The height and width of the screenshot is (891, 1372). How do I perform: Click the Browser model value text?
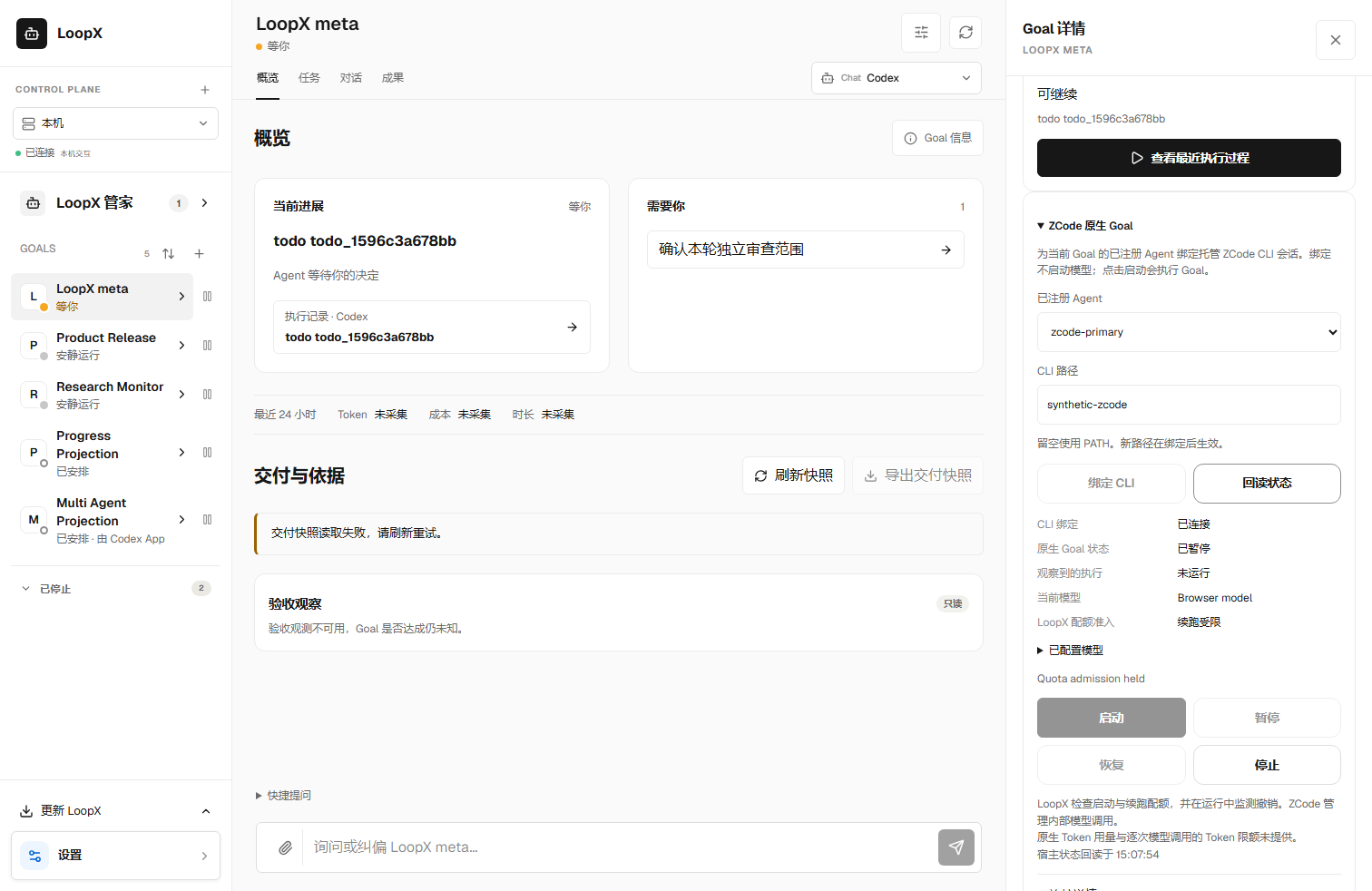coord(1215,598)
